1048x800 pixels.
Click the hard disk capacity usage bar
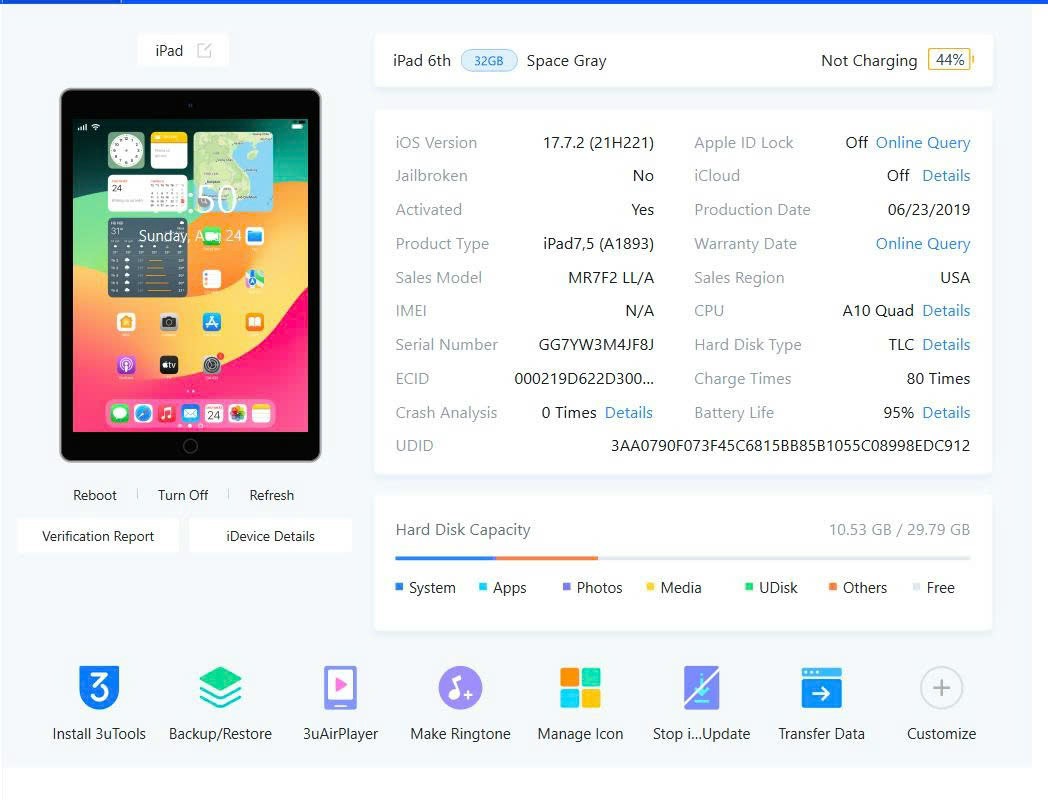pyautogui.click(x=682, y=557)
